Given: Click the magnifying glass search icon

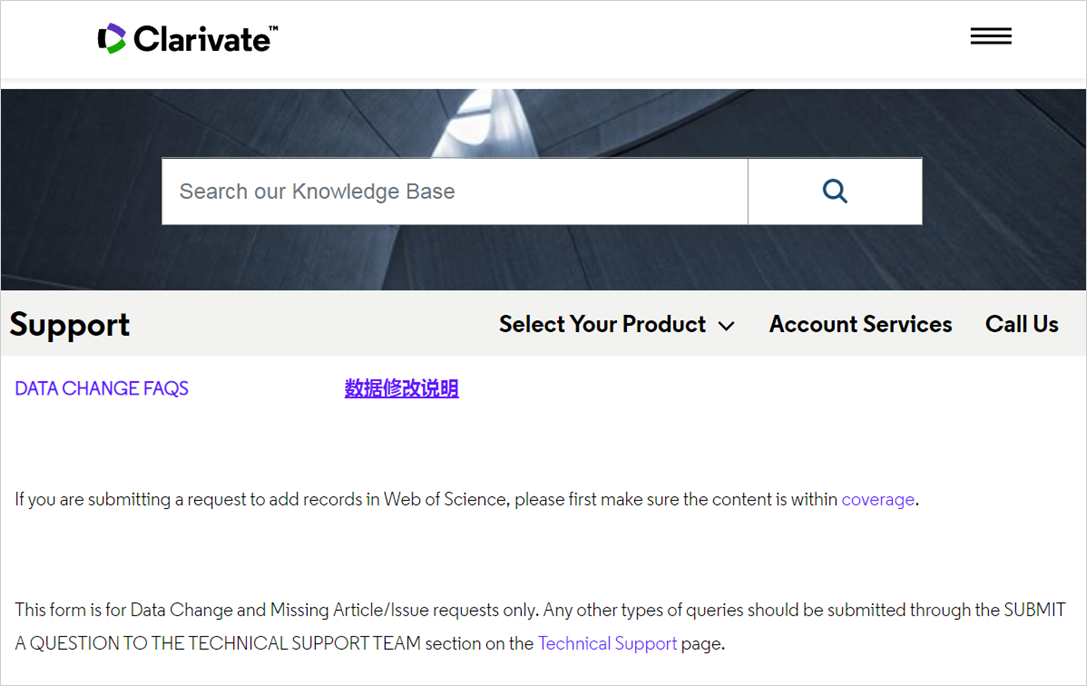Looking at the screenshot, I should tap(835, 191).
